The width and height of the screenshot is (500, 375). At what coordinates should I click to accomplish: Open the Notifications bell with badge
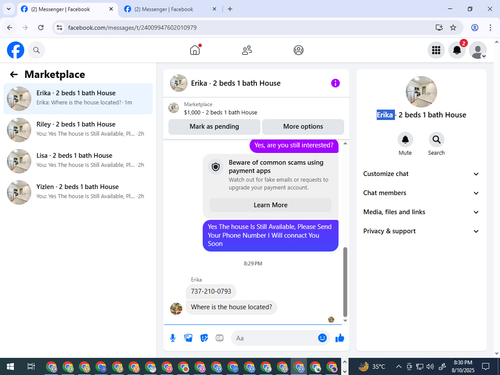coord(457,50)
